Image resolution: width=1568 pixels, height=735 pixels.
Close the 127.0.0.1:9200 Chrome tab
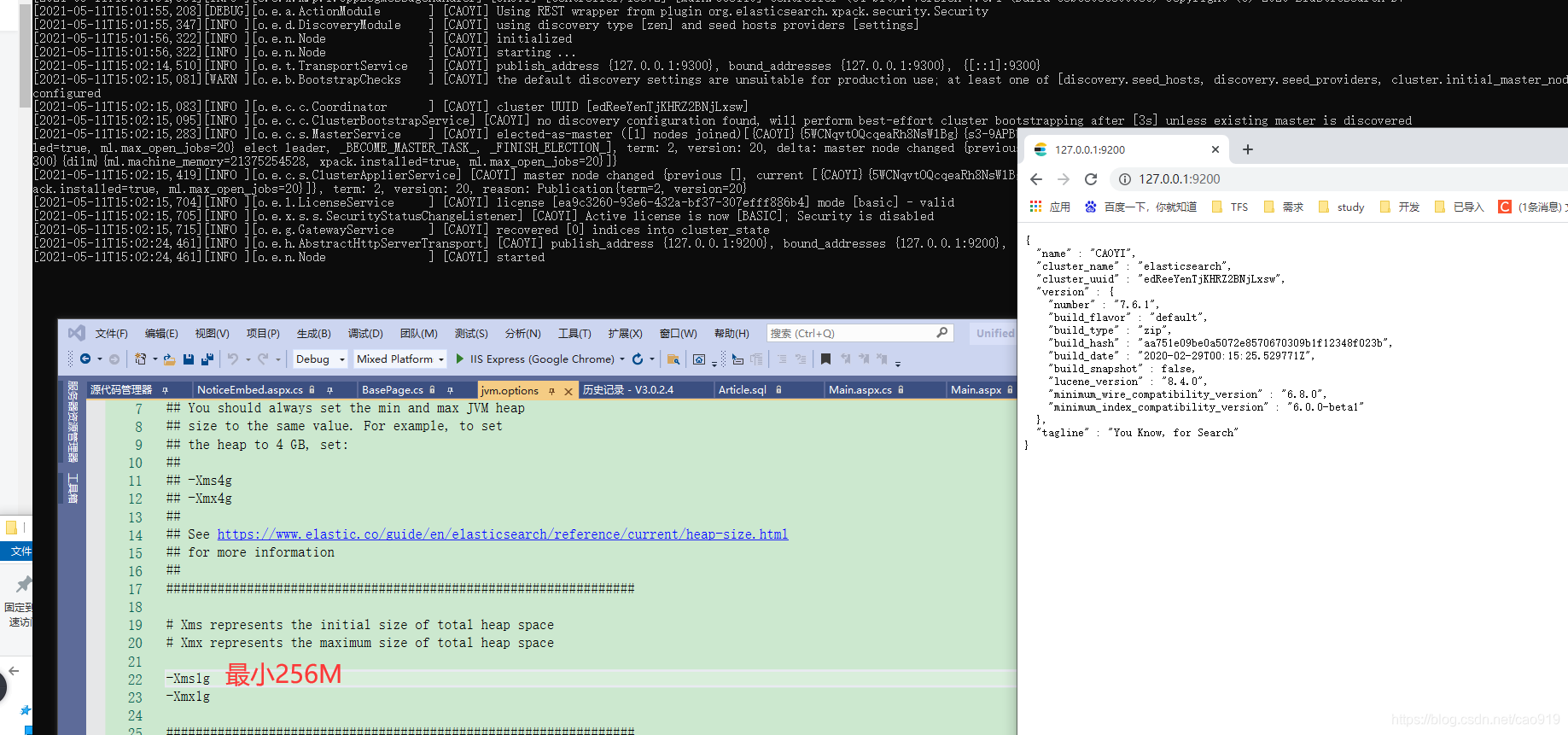[x=1215, y=149]
